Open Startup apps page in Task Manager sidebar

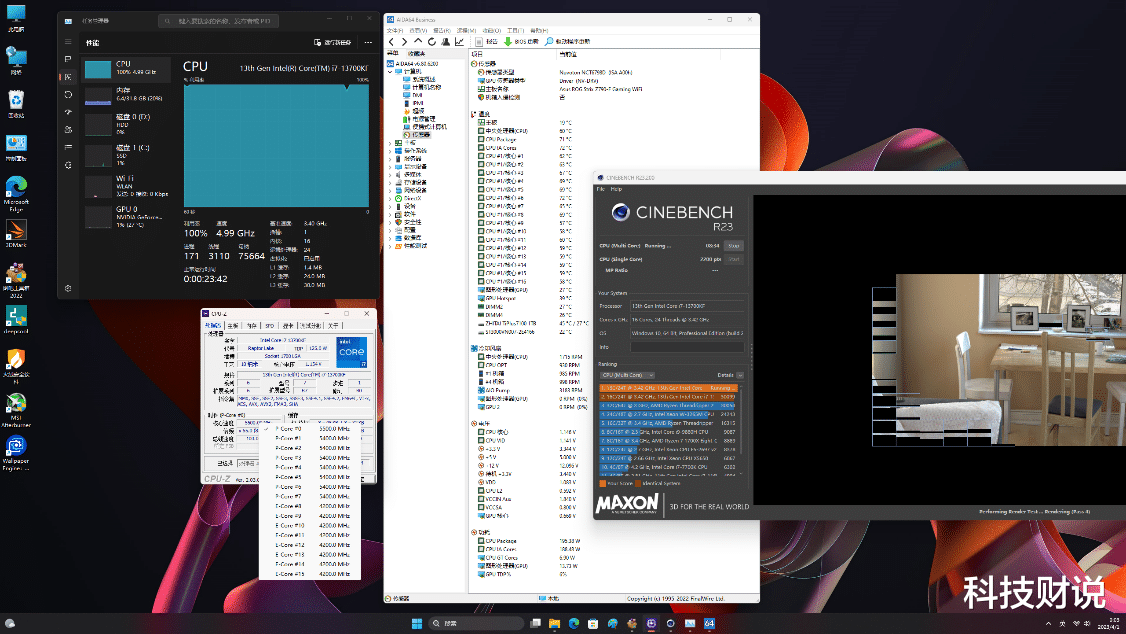pyautogui.click(x=68, y=112)
